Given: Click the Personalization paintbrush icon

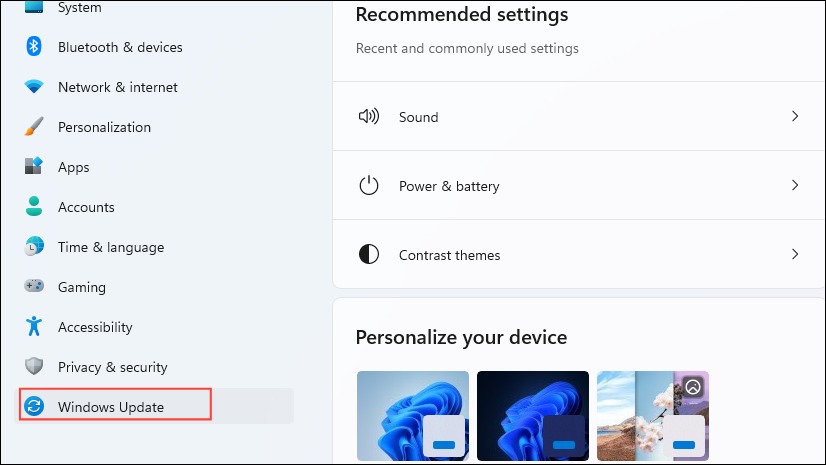Looking at the screenshot, I should [34, 126].
